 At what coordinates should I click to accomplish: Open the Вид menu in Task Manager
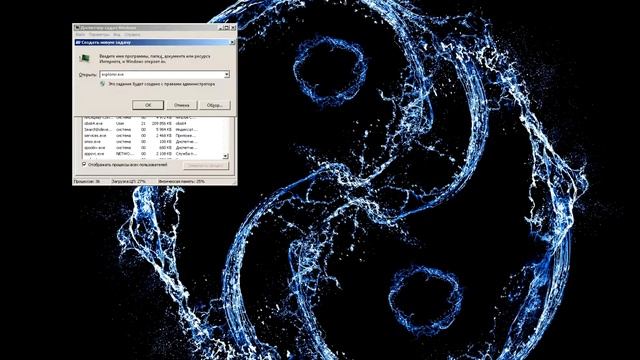click(117, 35)
